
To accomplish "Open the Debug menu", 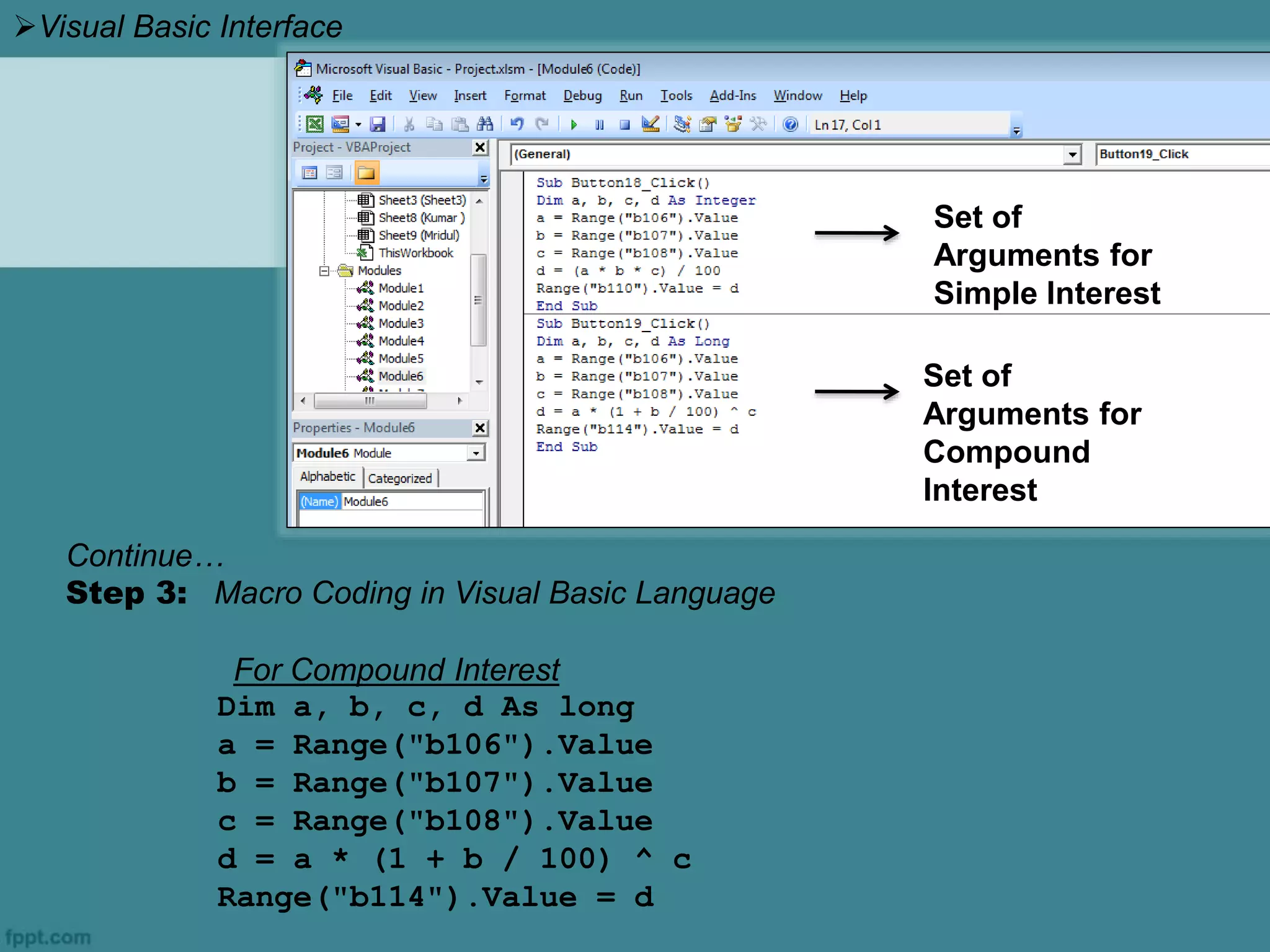I will point(582,95).
